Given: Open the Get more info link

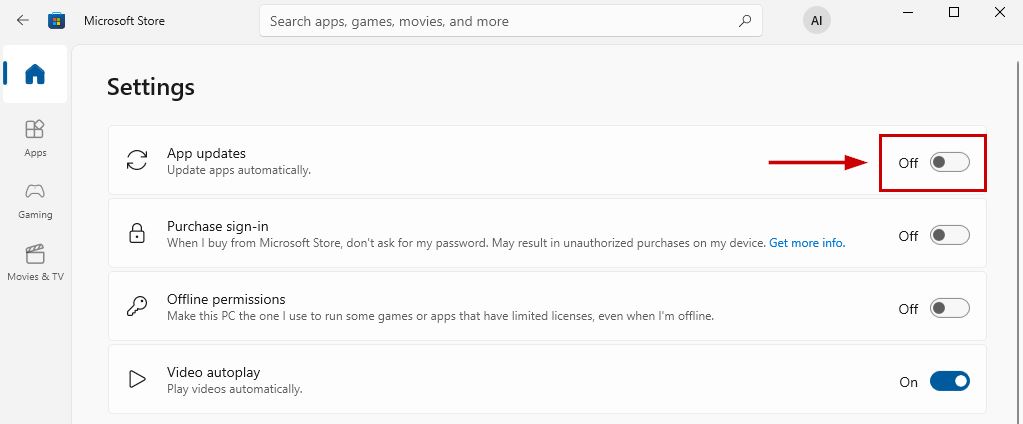Looking at the screenshot, I should 807,243.
